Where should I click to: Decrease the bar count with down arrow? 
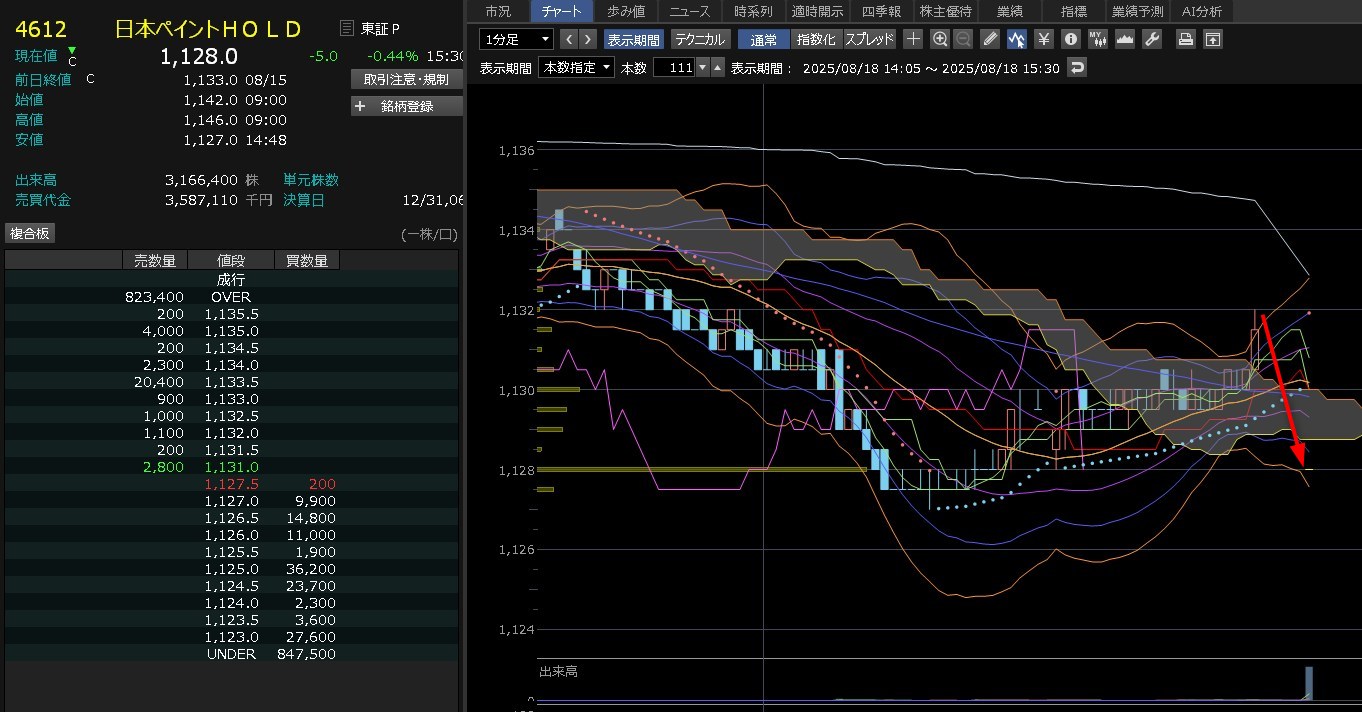[x=703, y=68]
